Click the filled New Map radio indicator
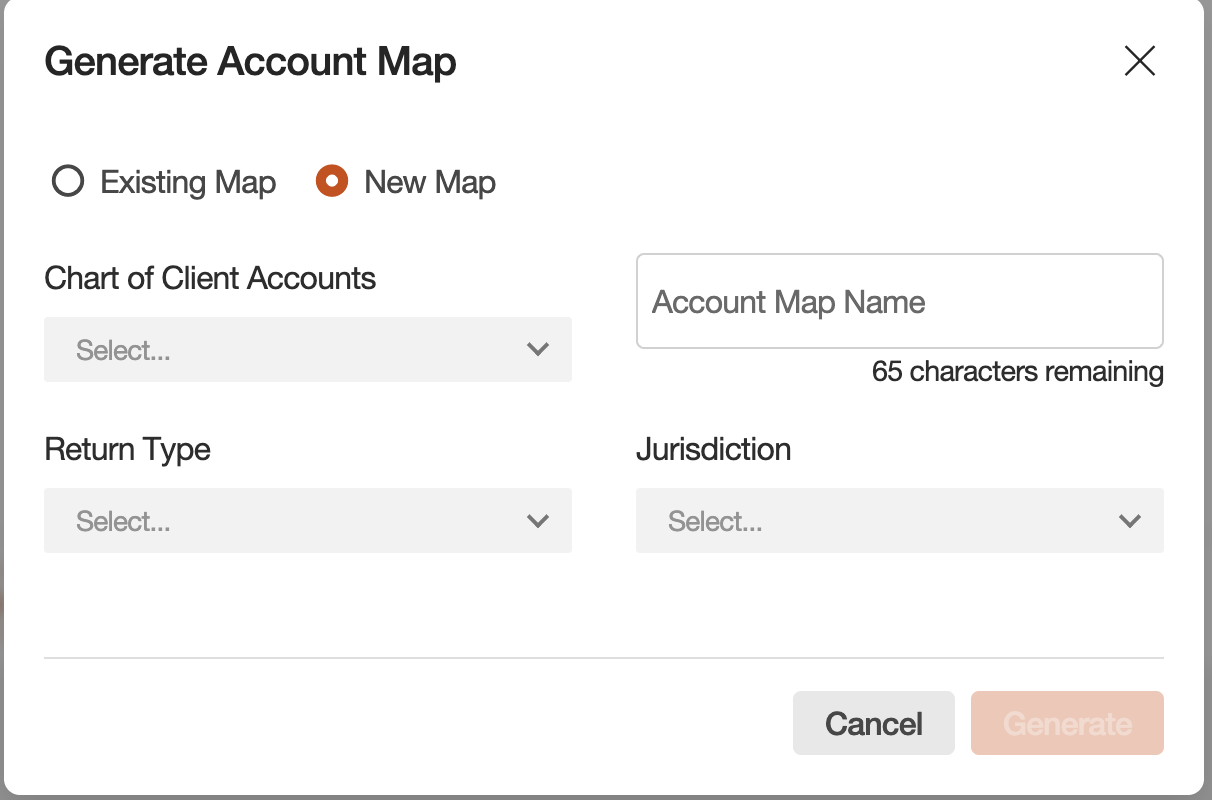1212x800 pixels. tap(331, 181)
